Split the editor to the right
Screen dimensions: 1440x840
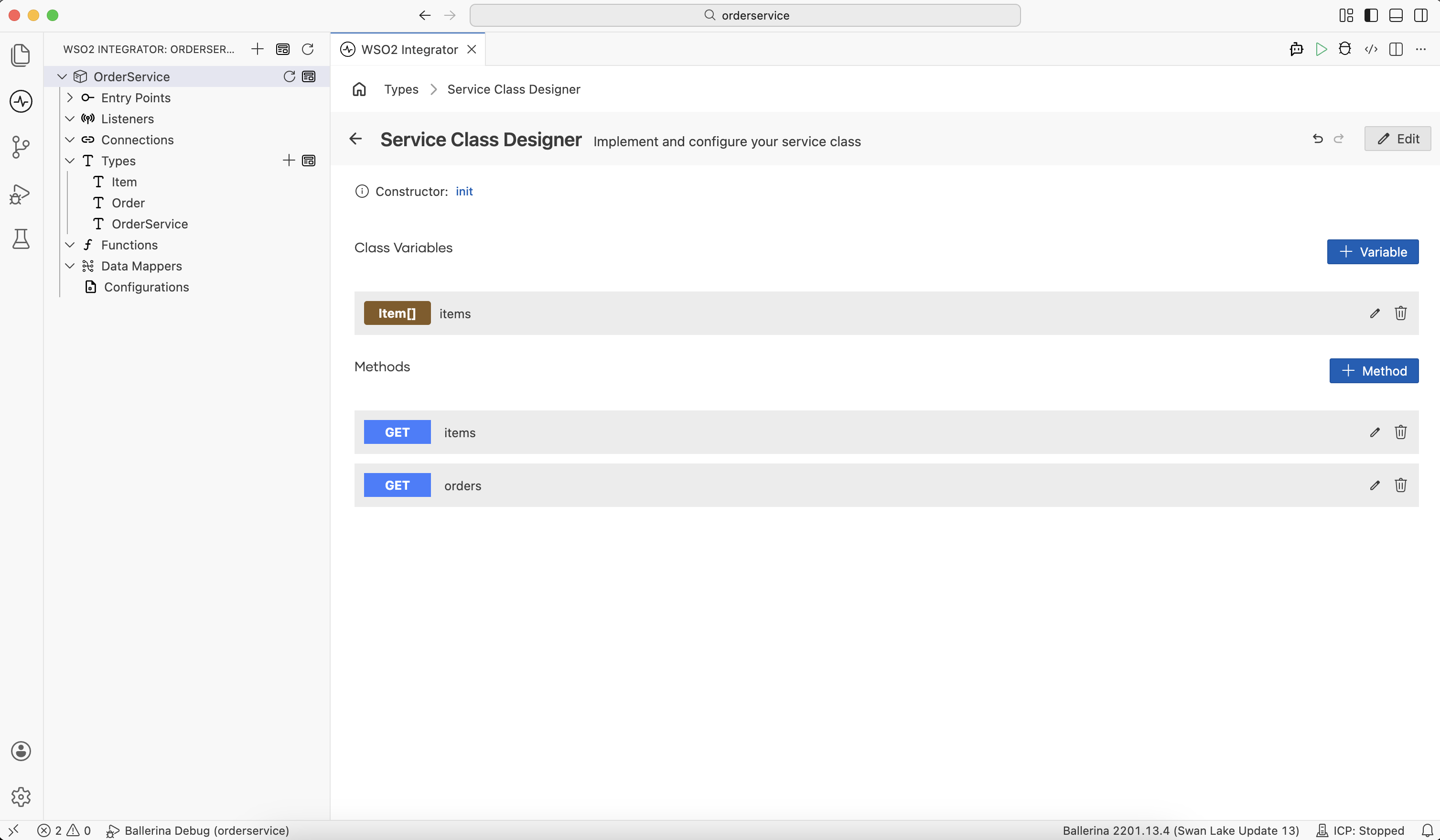[x=1396, y=49]
